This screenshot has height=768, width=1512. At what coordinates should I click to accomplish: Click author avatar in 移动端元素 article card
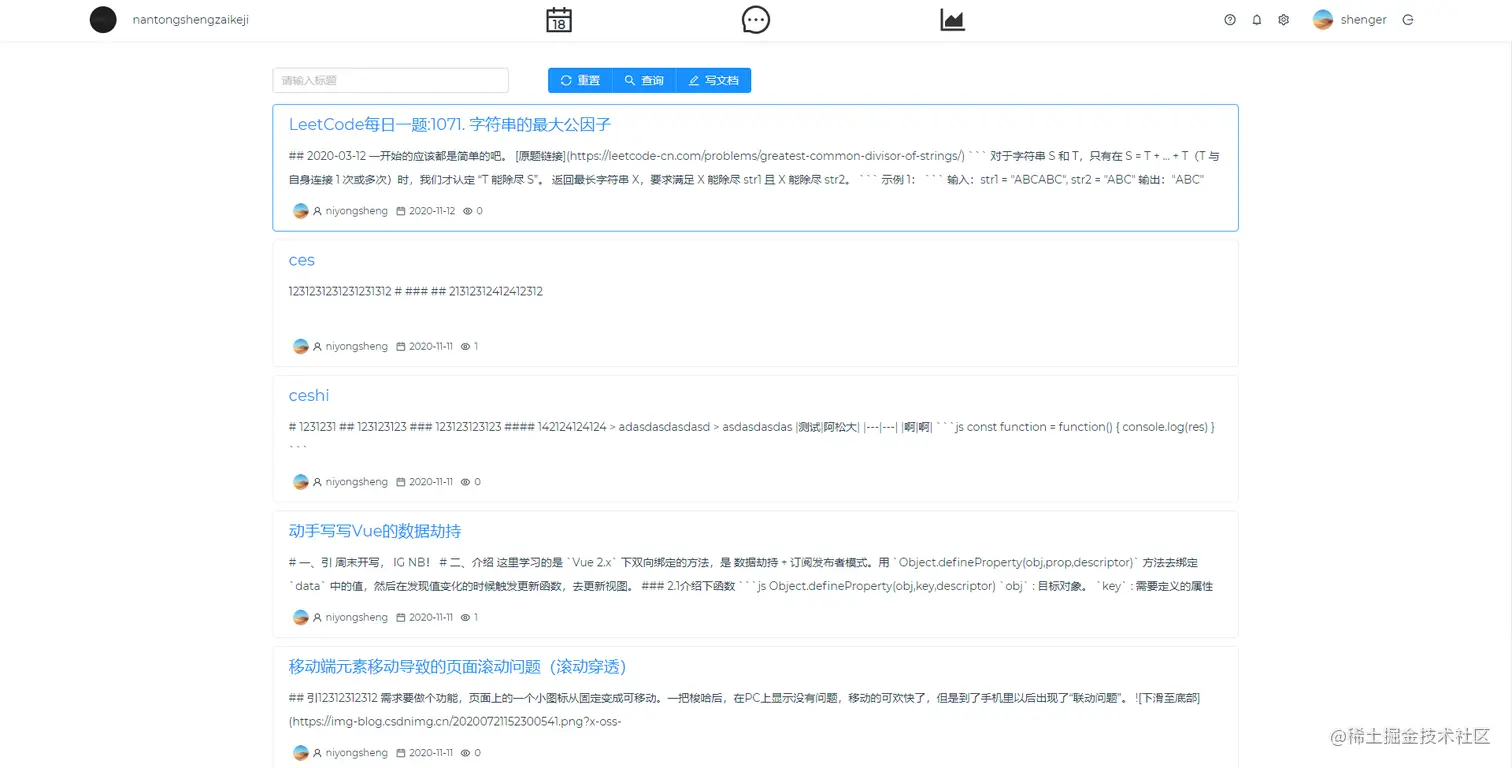click(301, 753)
